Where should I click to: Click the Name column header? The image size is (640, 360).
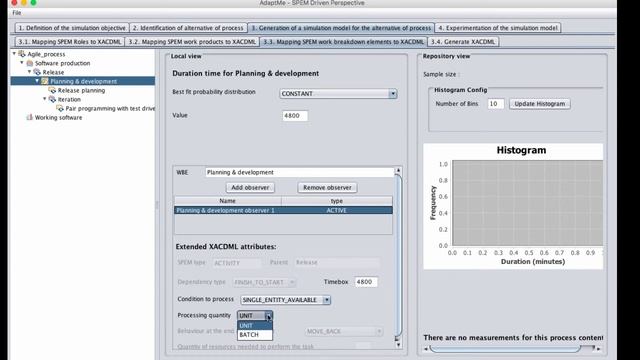click(x=227, y=201)
